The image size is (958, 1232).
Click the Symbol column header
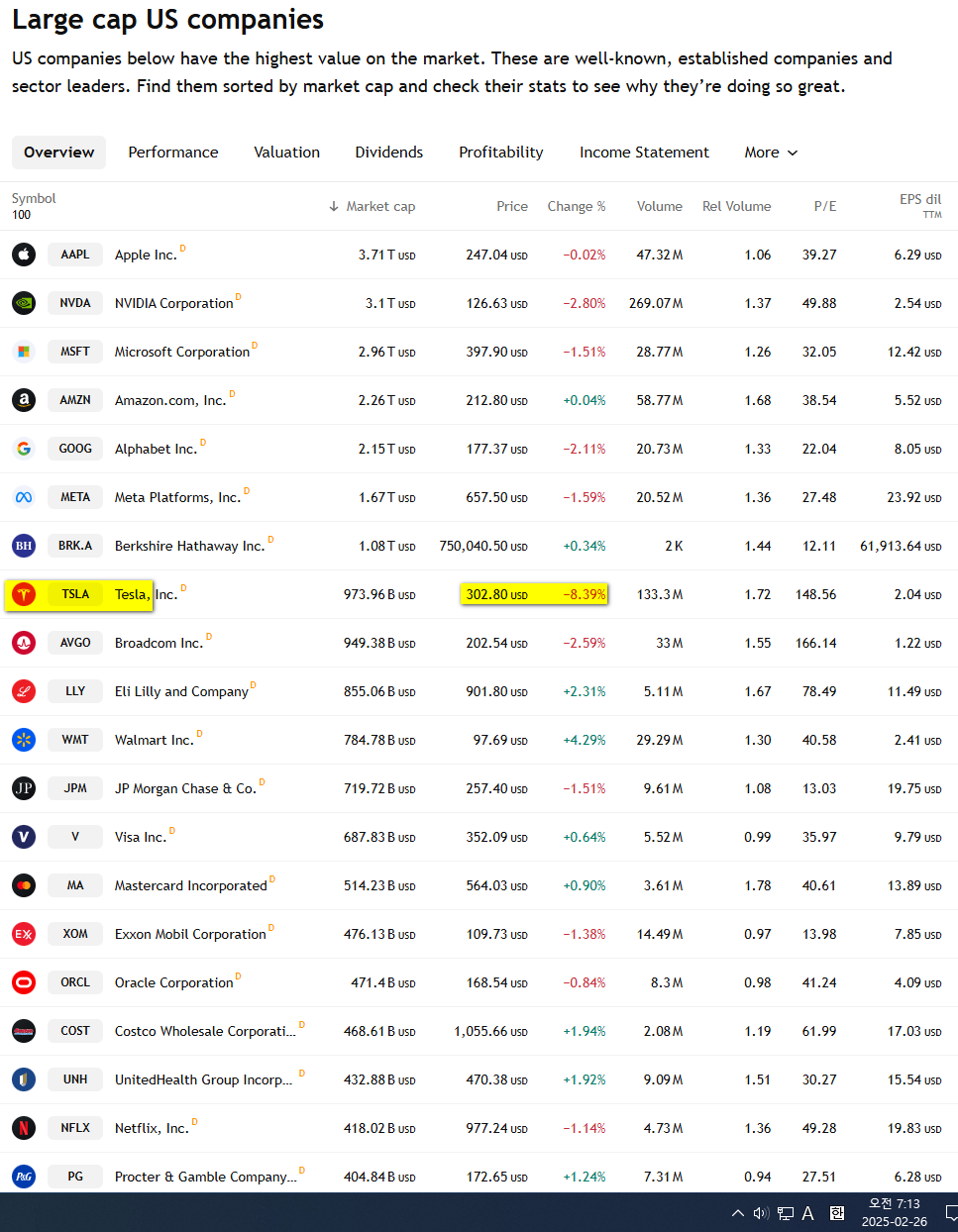34,199
